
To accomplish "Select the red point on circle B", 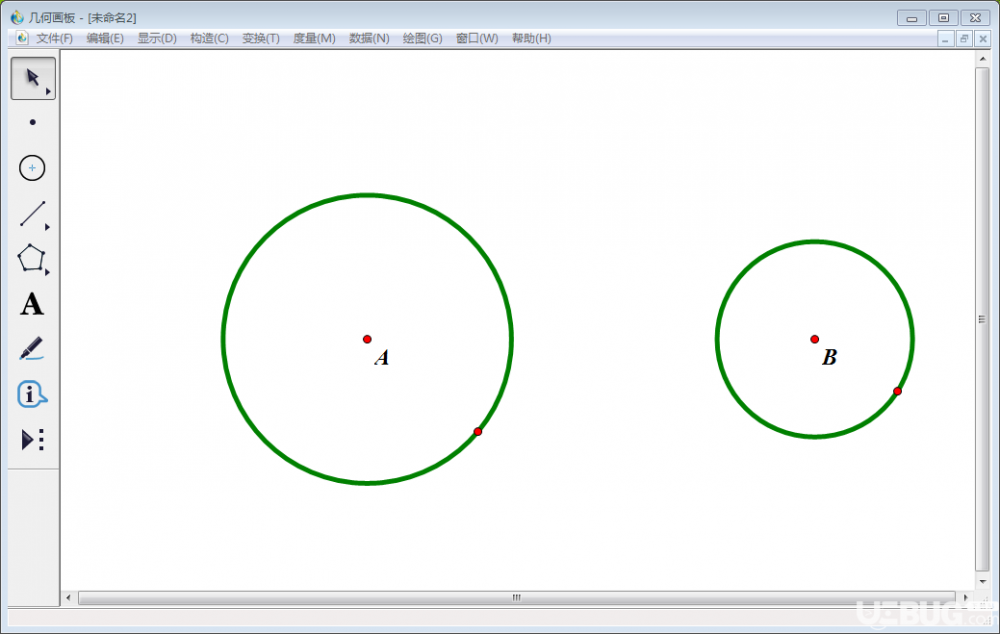I will 897,392.
